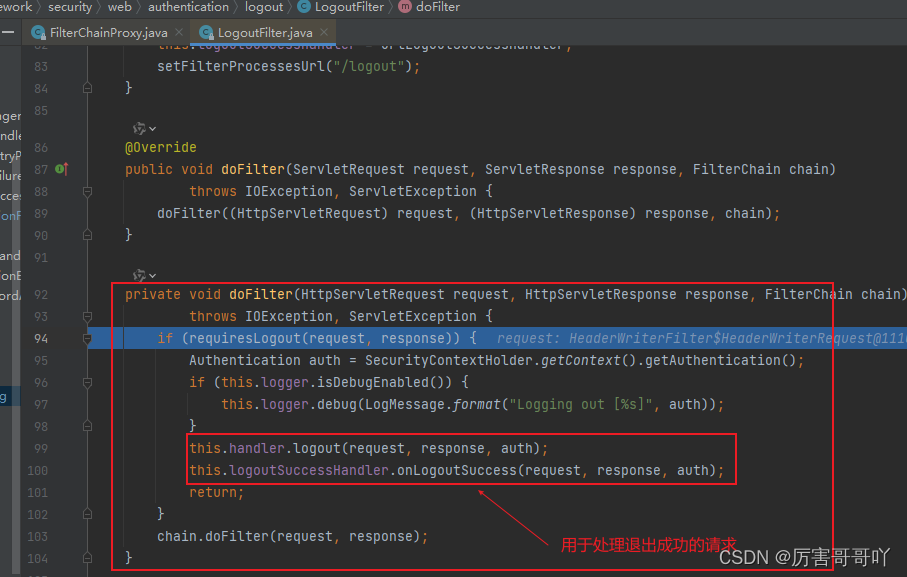Select the LogoutFilter.java editor tab
Screen dimensions: 907x577
[263, 31]
